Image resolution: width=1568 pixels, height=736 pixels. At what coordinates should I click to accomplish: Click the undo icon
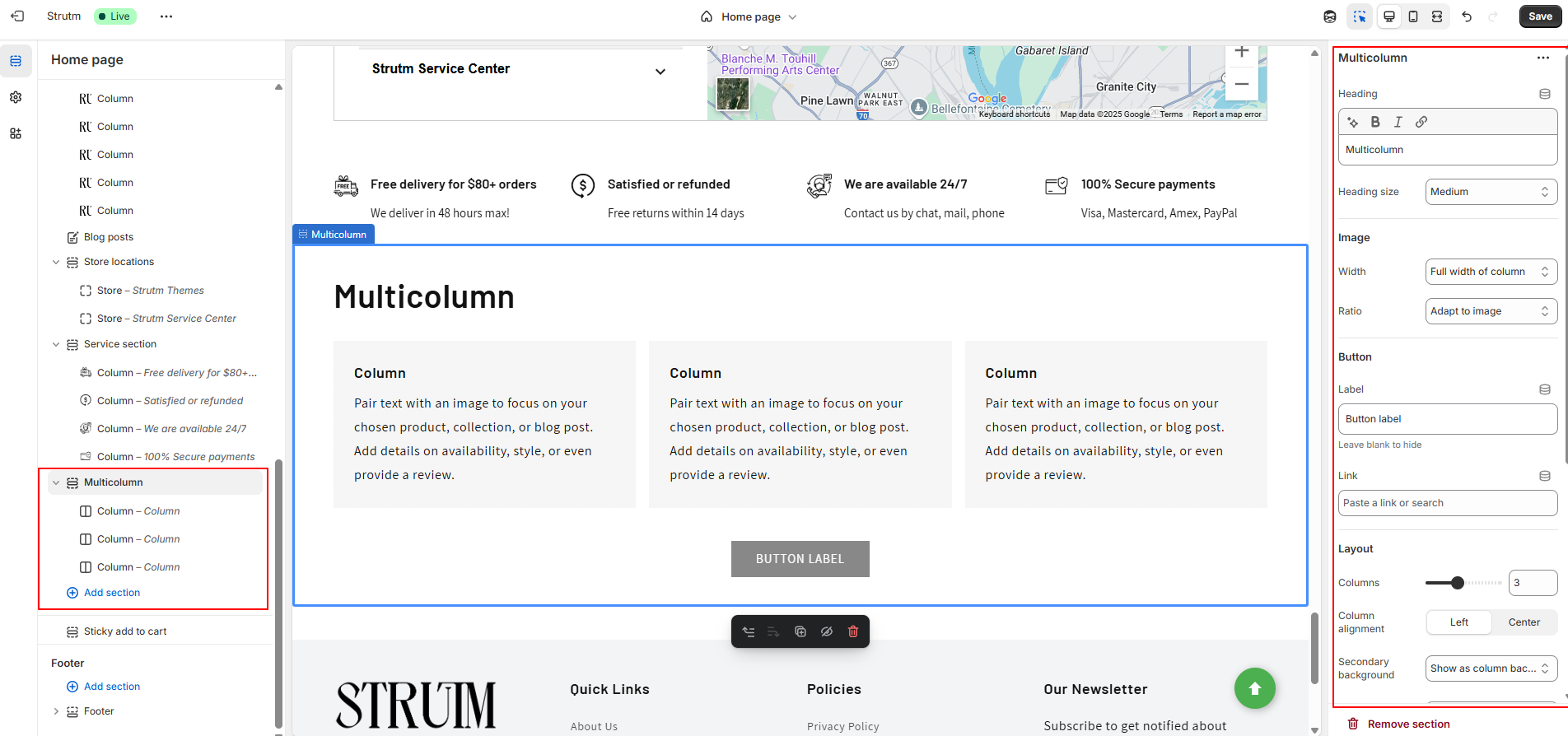(x=1467, y=16)
